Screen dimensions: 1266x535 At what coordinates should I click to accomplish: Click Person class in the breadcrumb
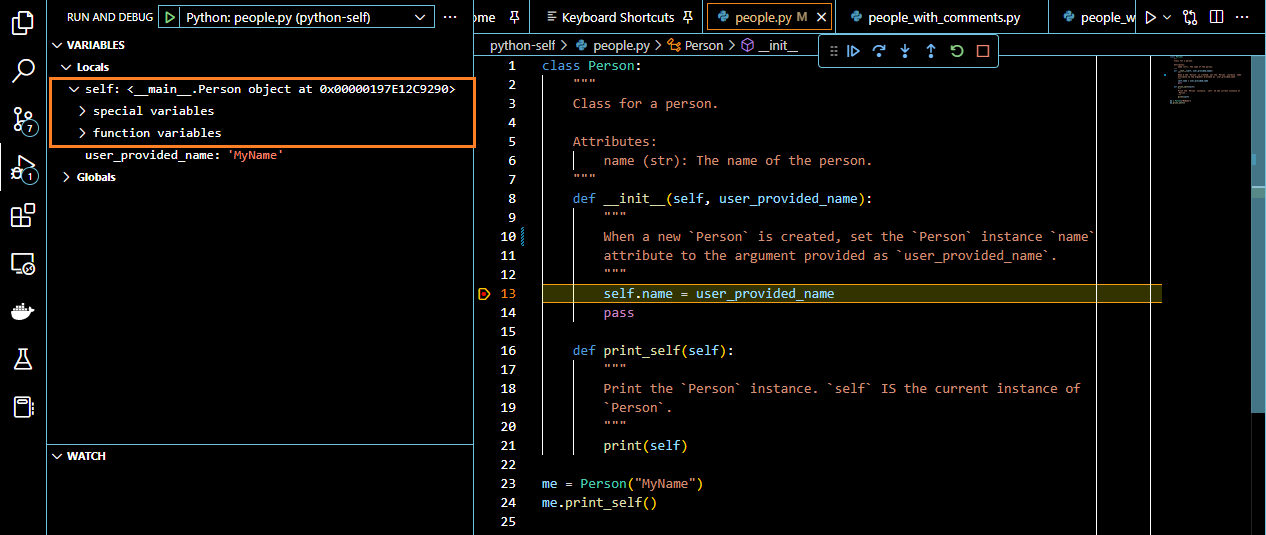[695, 45]
